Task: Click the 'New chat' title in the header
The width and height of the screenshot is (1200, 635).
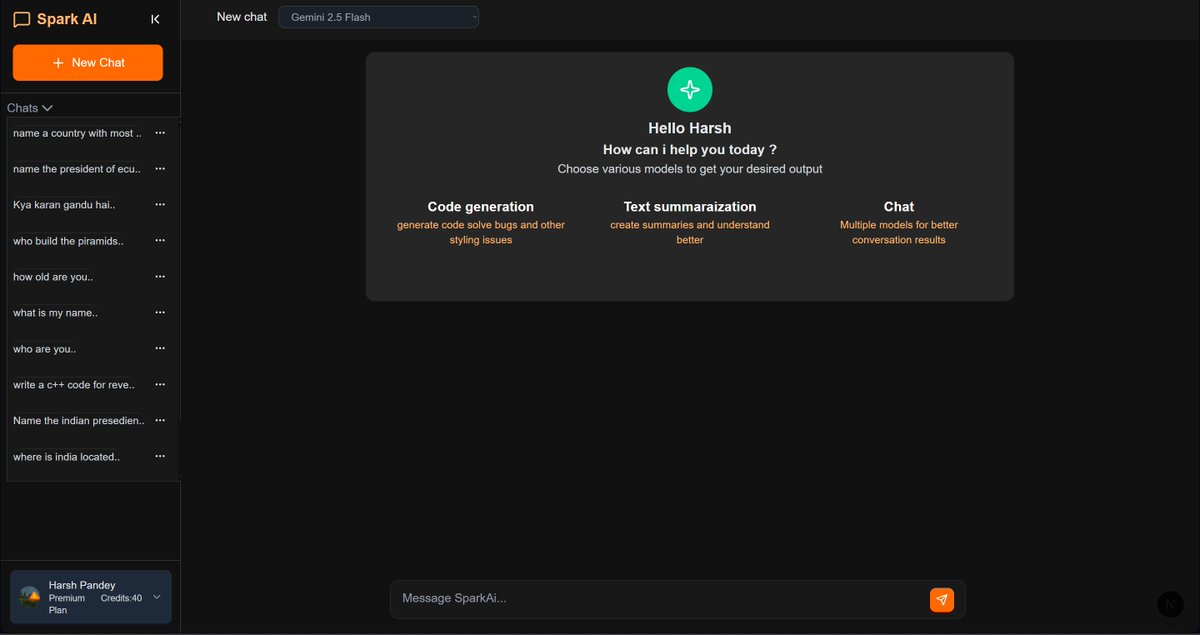Action: click(x=242, y=17)
